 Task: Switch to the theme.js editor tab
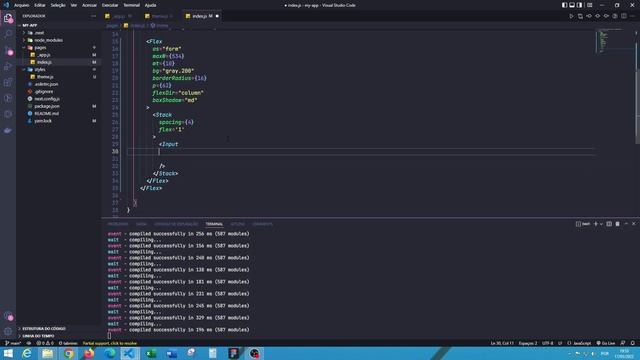tap(159, 16)
